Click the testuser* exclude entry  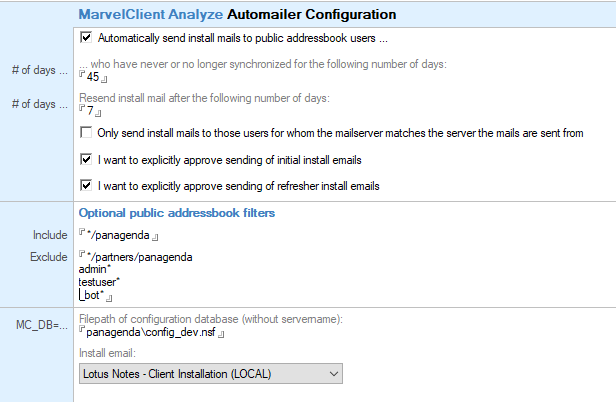coord(99,282)
